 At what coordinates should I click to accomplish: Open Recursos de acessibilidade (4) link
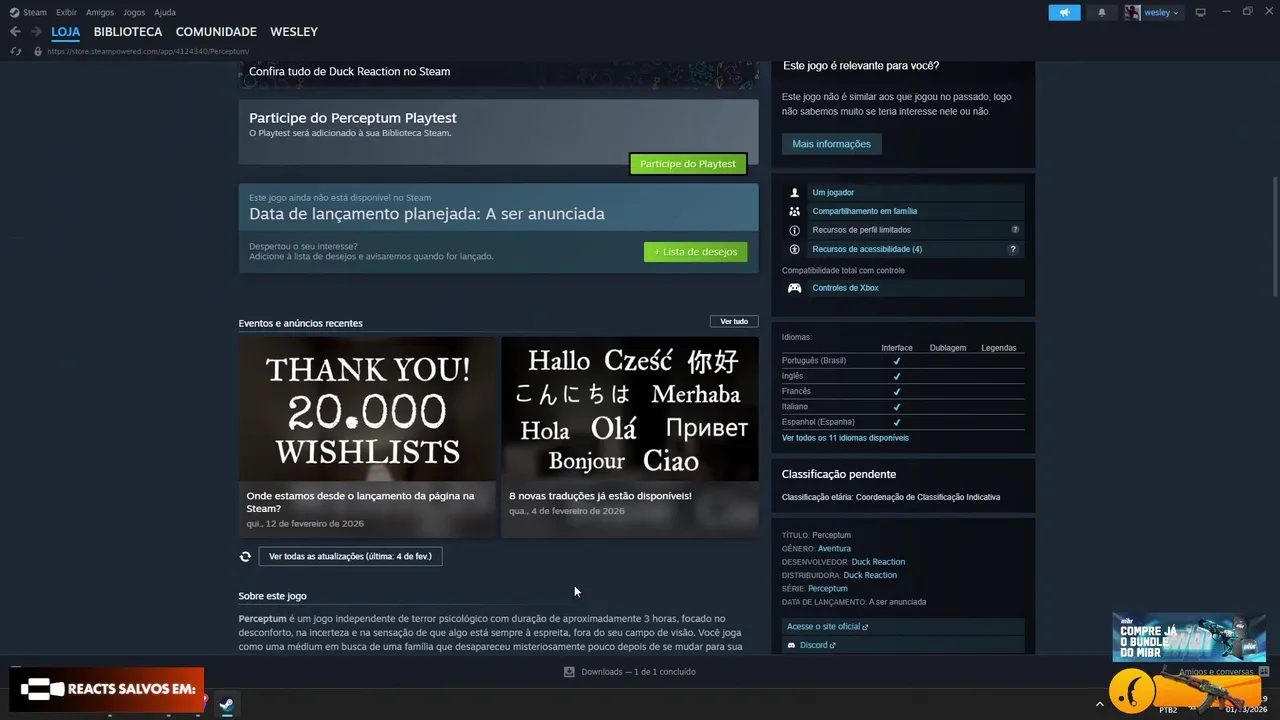867,249
